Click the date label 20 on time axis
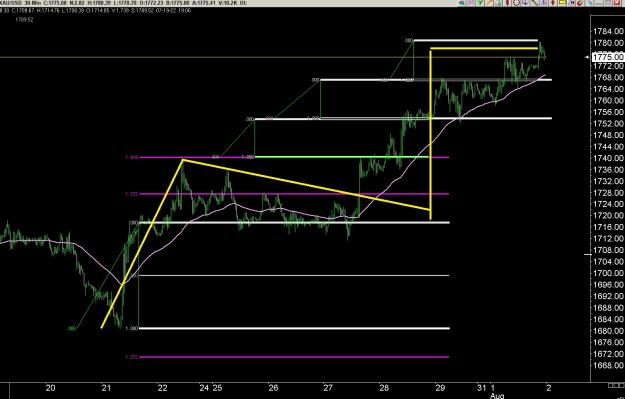The image size is (625, 399). [50, 388]
